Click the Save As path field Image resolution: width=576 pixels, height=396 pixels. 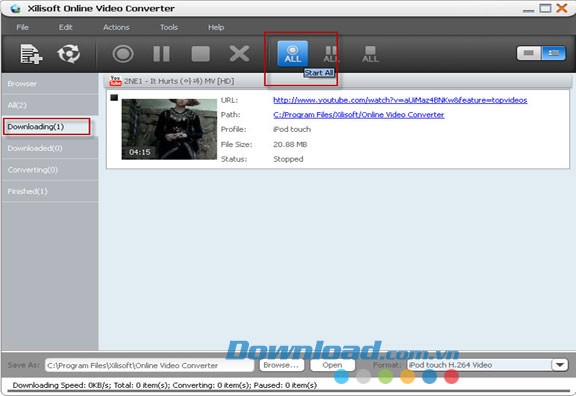pyautogui.click(x=149, y=365)
